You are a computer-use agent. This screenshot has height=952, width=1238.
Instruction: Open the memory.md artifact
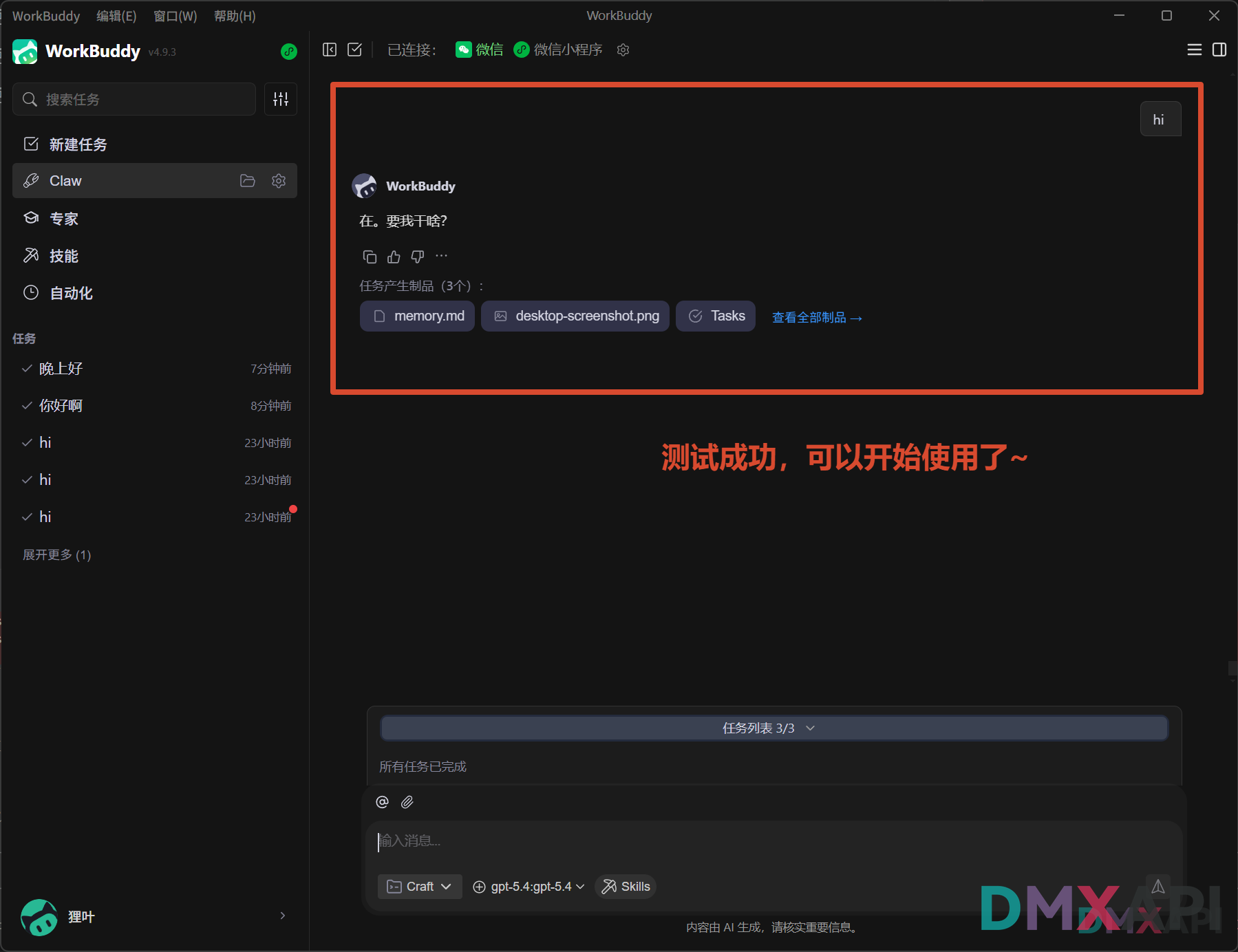[418, 316]
